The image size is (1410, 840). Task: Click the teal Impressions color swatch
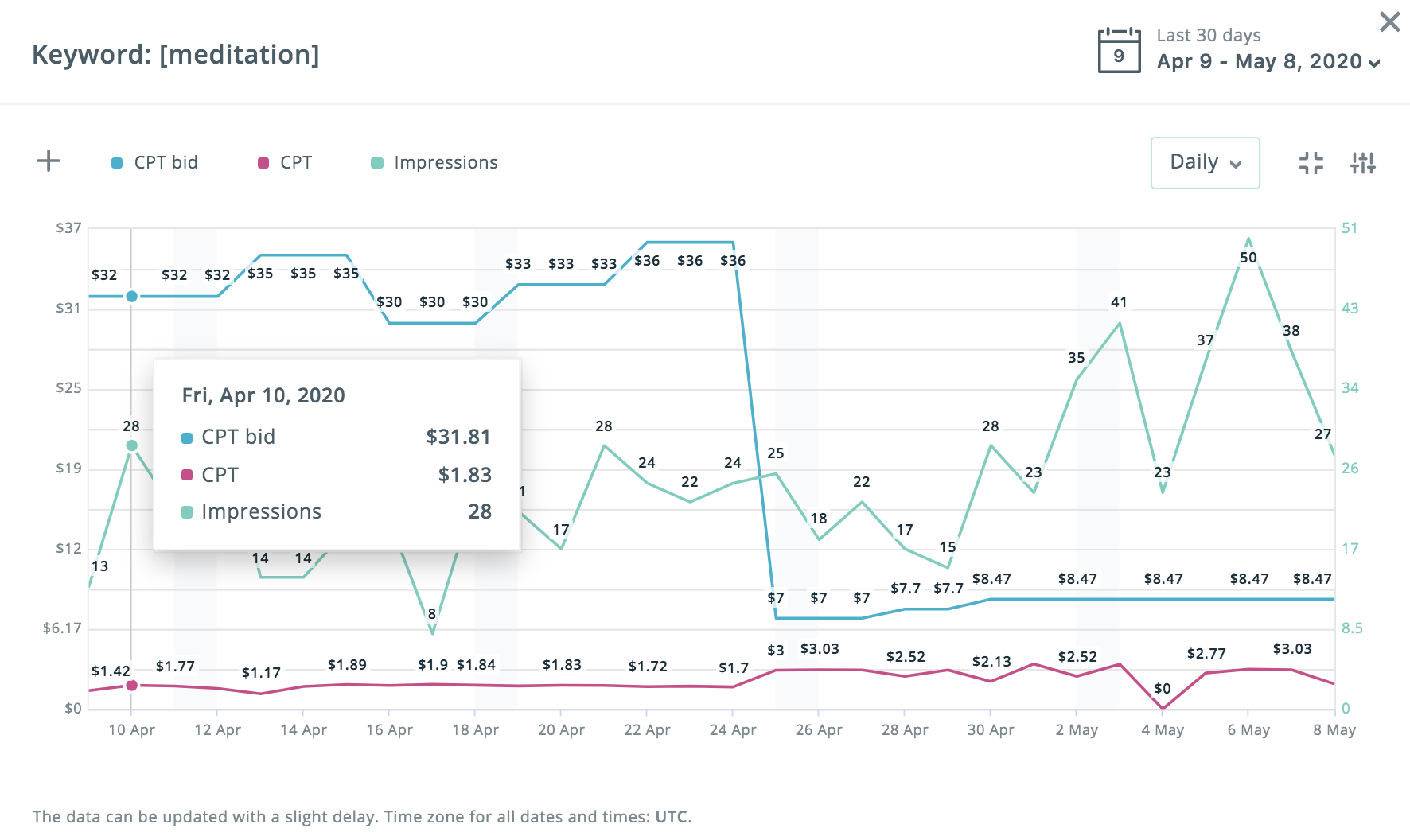377,161
